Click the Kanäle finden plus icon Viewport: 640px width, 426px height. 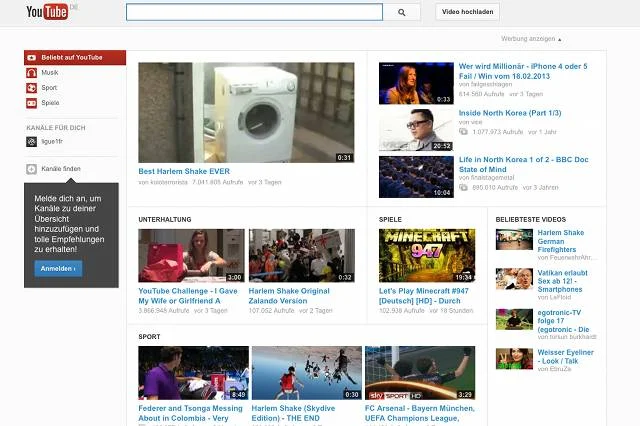coord(31,169)
